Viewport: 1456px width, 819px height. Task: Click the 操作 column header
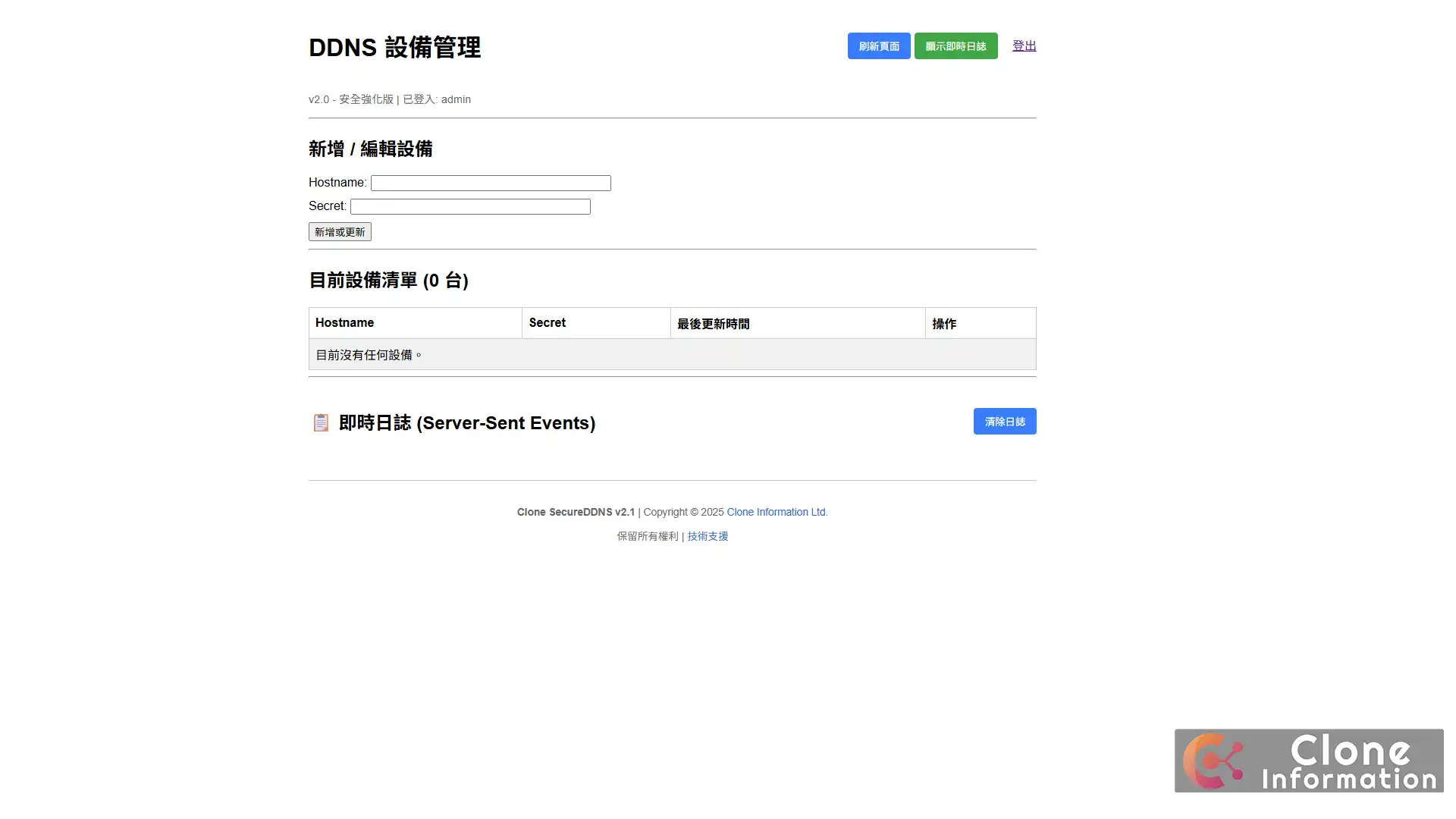(x=944, y=323)
